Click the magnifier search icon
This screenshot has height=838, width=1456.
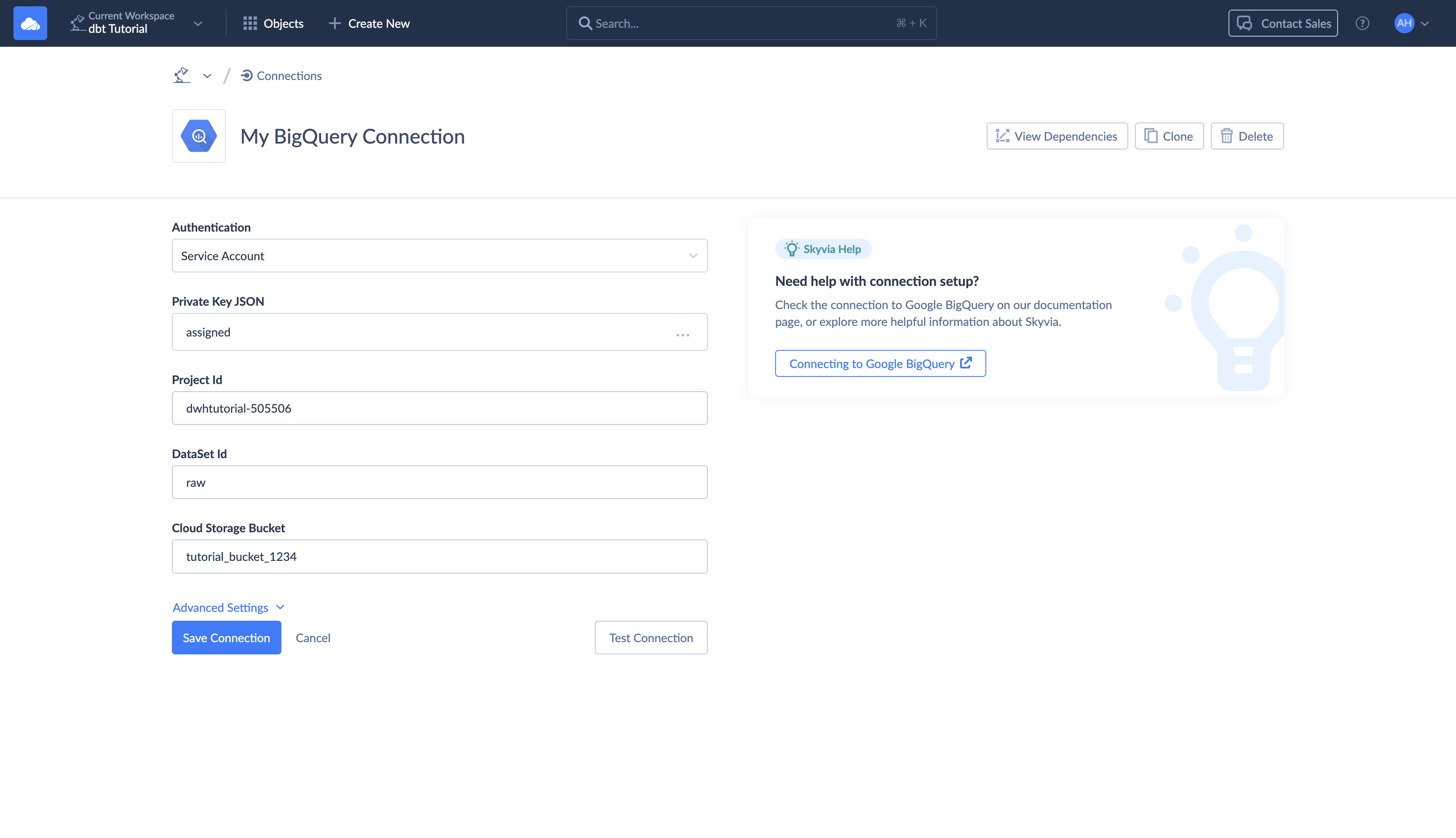point(585,23)
